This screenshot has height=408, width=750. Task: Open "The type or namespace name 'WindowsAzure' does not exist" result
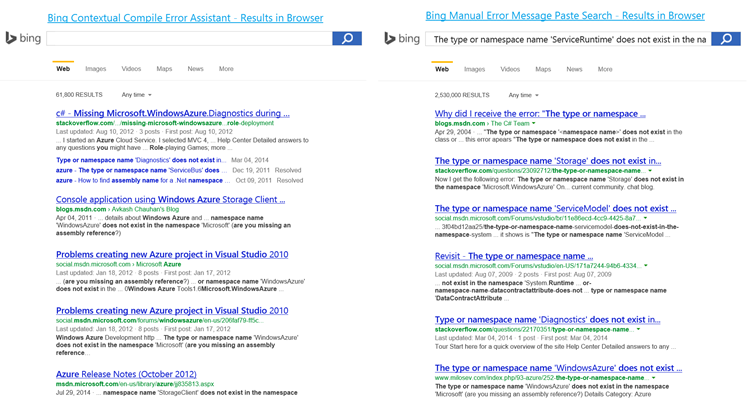[558, 368]
